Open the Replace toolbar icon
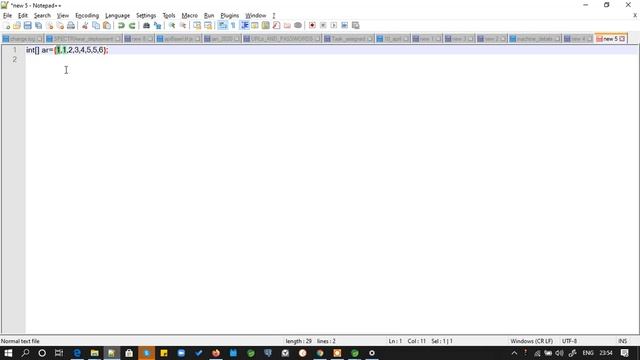The image size is (640, 360). [x=157, y=26]
